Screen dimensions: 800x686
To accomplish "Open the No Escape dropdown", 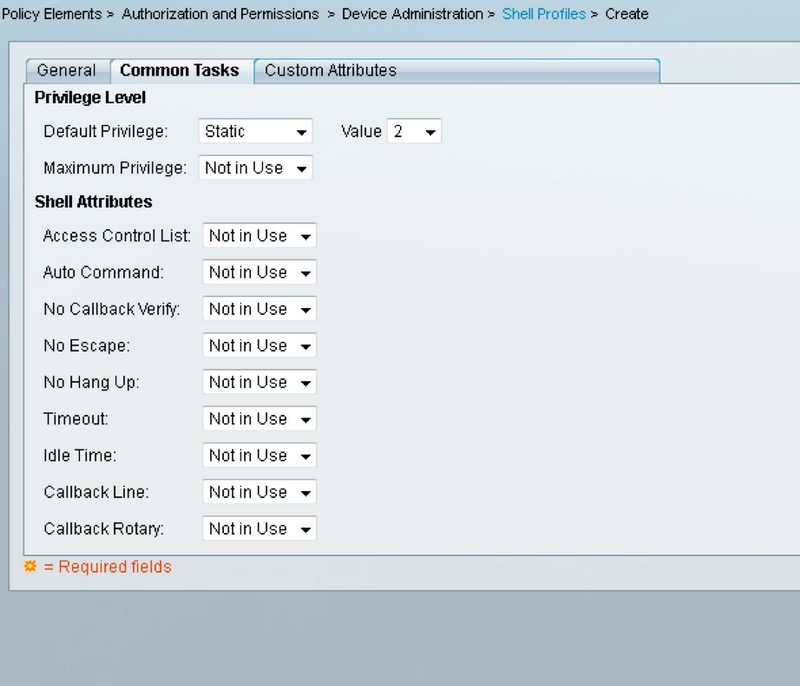I will 259,346.
